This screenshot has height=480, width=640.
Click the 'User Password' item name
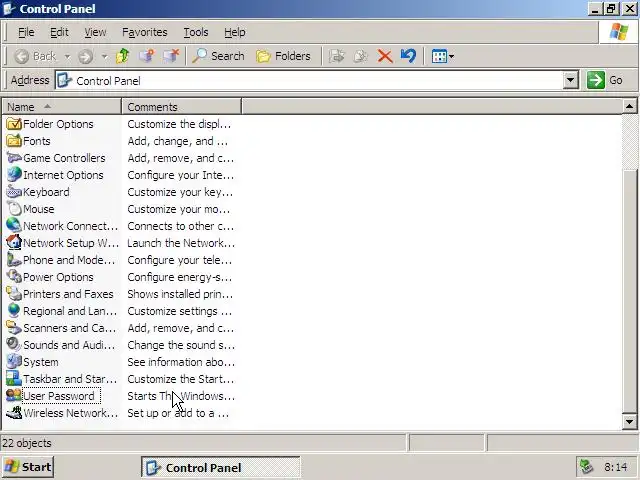59,396
